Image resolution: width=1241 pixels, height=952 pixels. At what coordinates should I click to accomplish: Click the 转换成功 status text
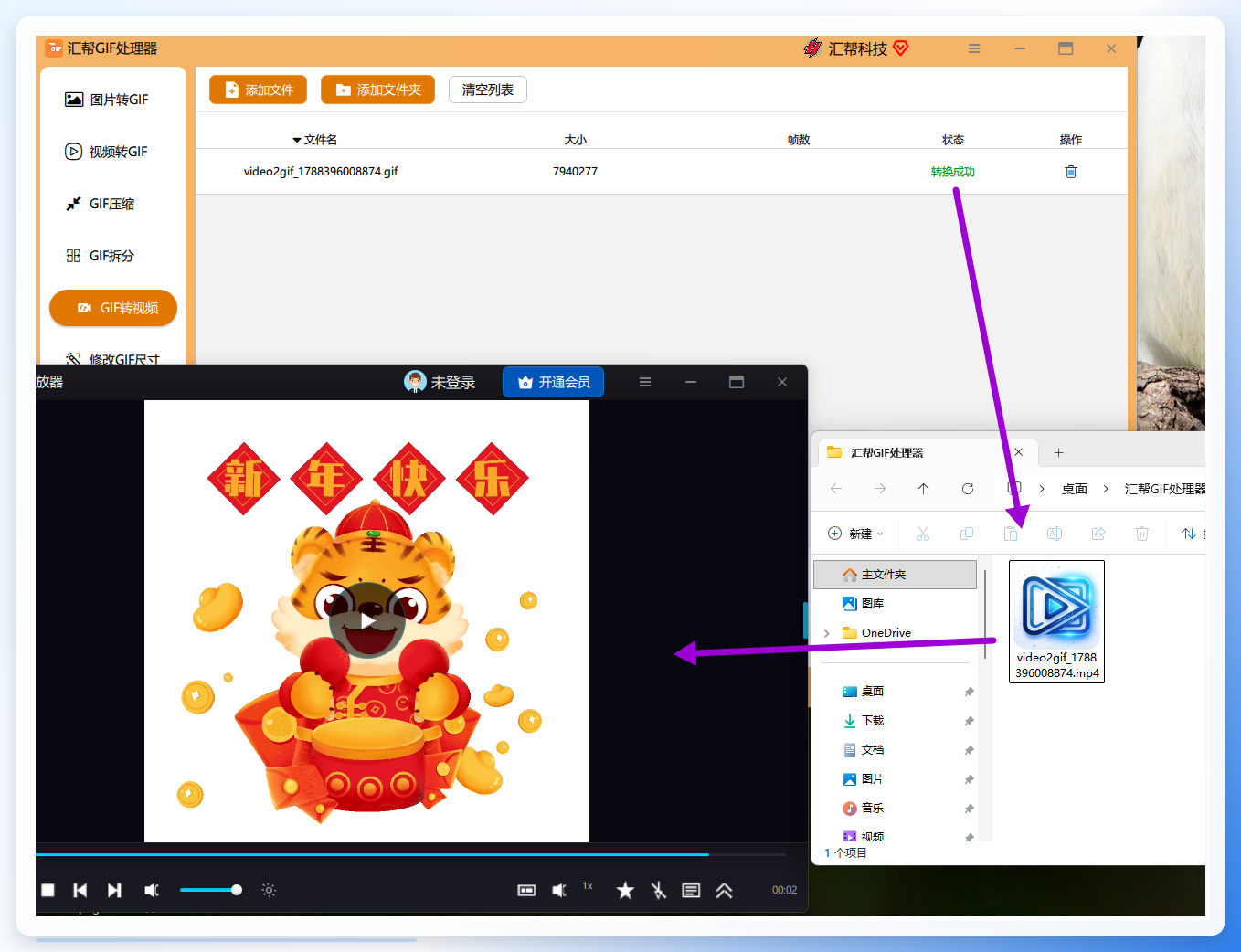953,172
